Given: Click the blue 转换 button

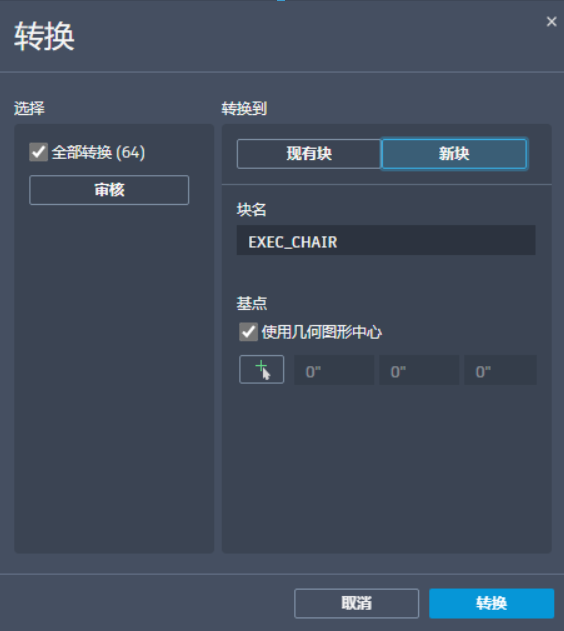Looking at the screenshot, I should pos(492,603).
